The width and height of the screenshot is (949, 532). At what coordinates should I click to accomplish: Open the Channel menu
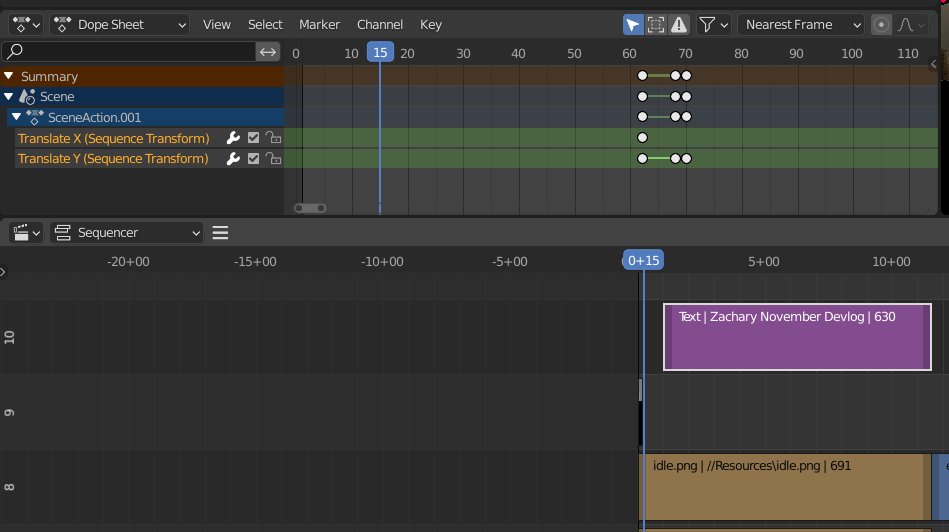pos(379,25)
